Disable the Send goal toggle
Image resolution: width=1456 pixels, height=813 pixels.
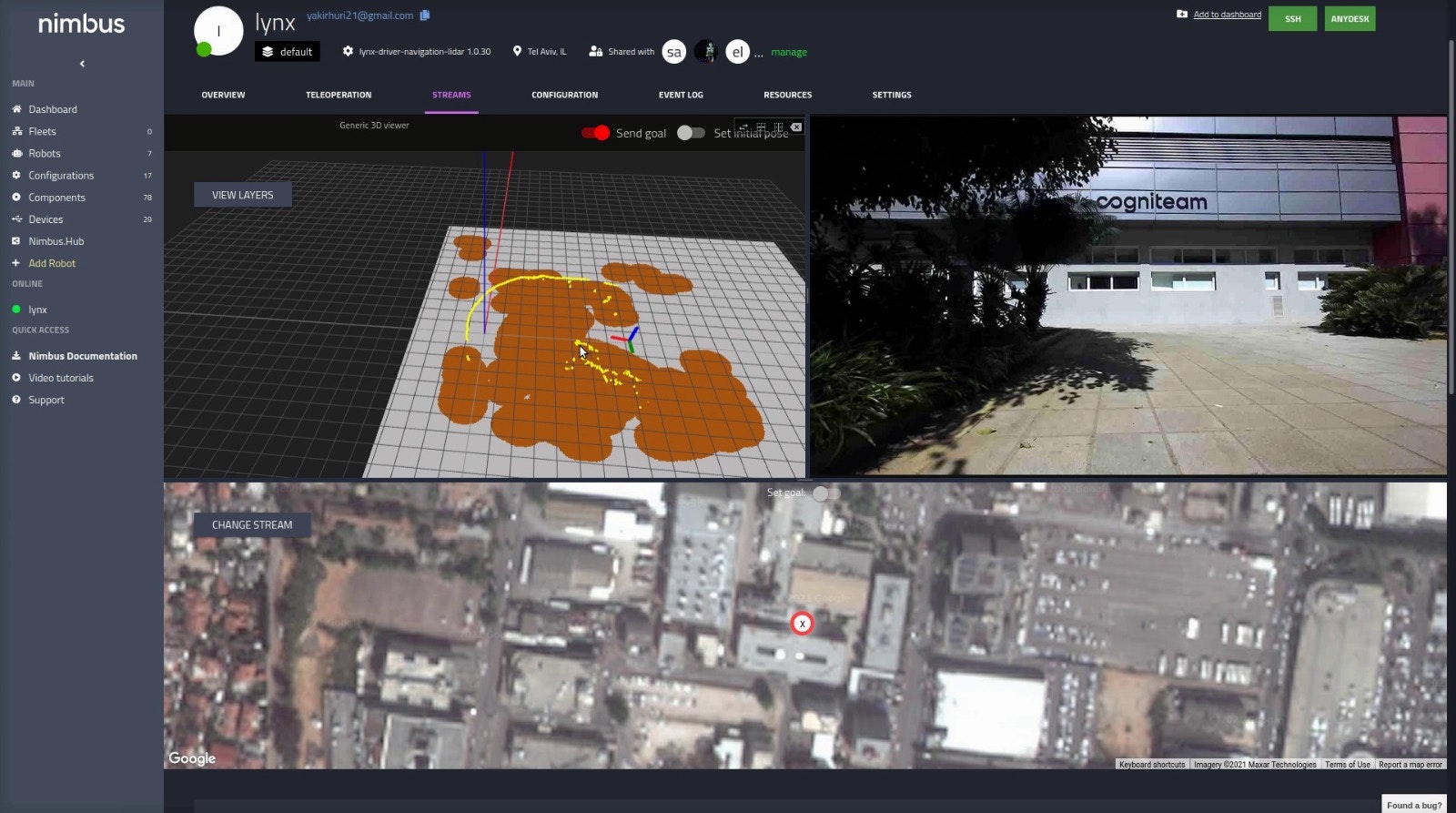pyautogui.click(x=596, y=133)
